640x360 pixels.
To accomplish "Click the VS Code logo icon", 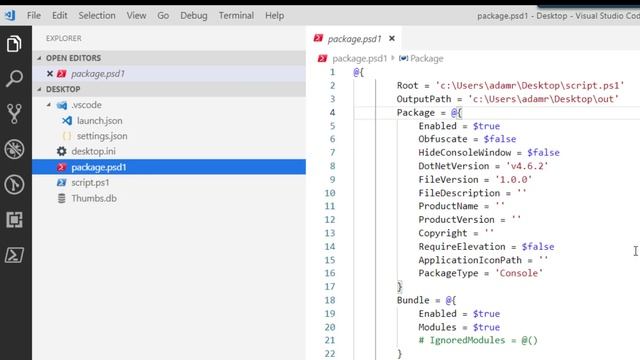I will [10, 16].
